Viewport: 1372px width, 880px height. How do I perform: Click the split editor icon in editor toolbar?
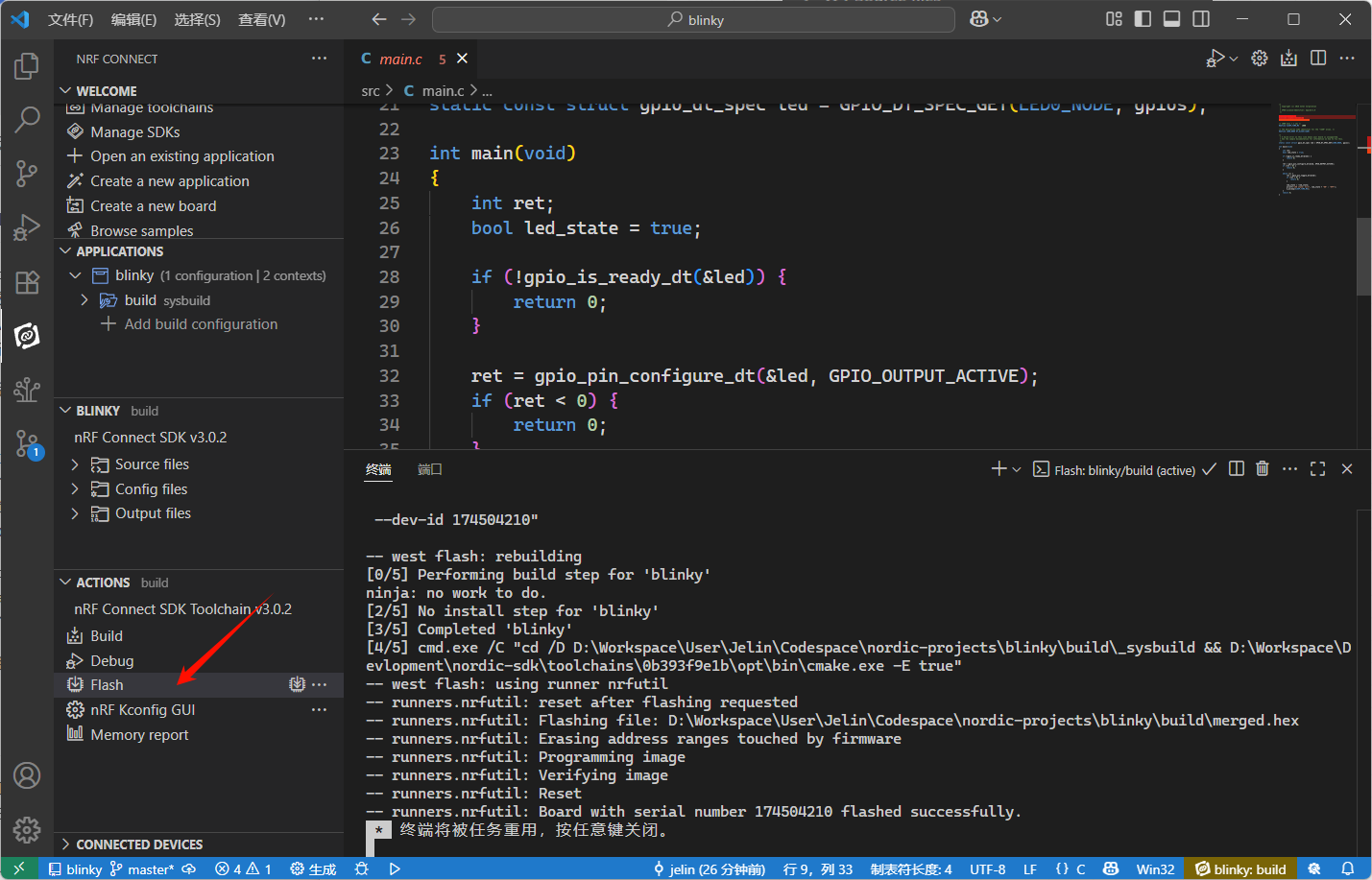[1318, 59]
